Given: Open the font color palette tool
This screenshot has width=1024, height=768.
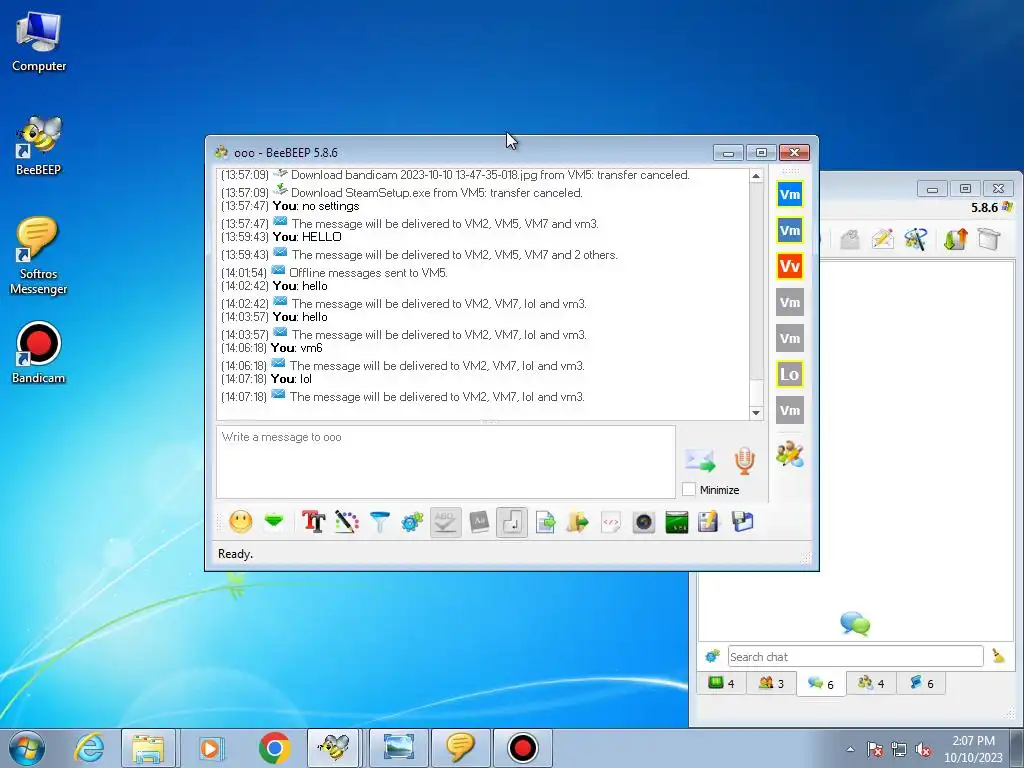Looking at the screenshot, I should tap(347, 522).
